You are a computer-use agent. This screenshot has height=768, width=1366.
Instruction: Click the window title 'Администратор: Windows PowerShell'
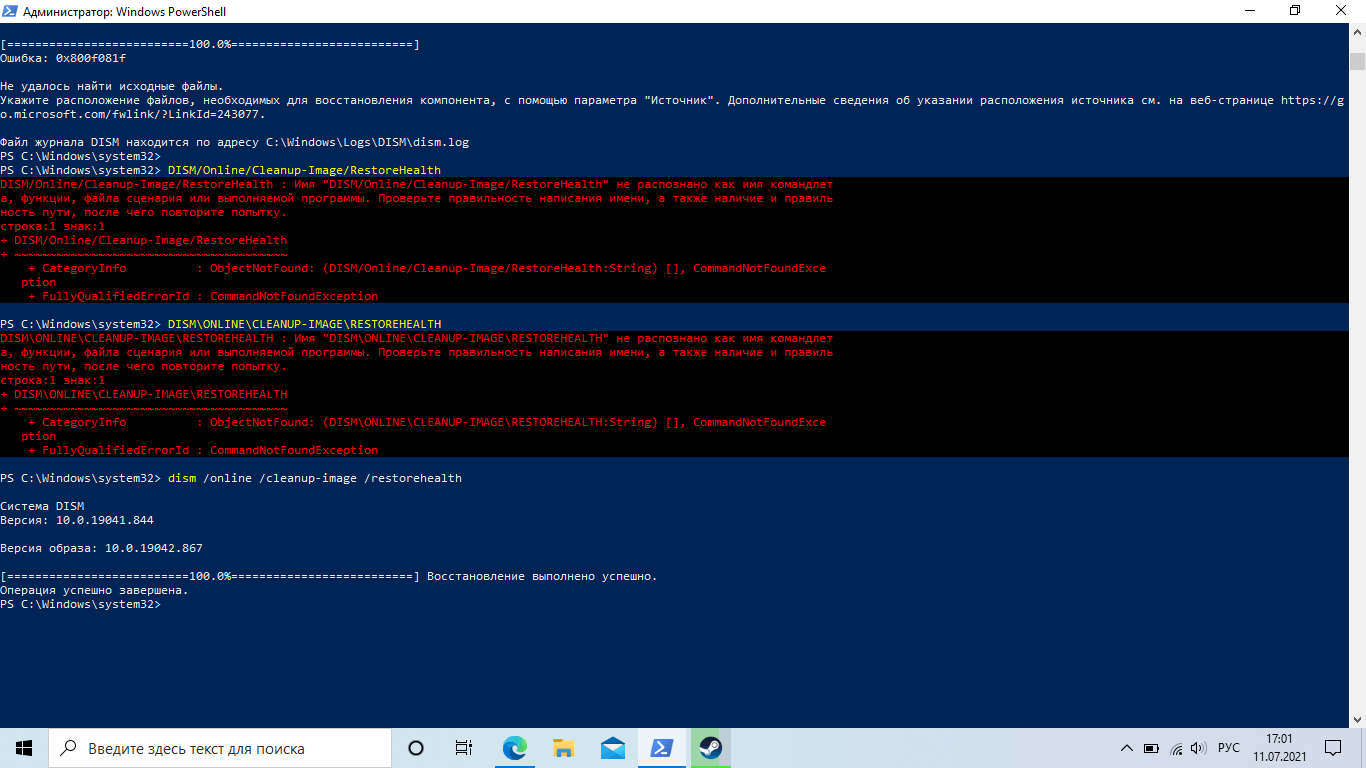126,11
